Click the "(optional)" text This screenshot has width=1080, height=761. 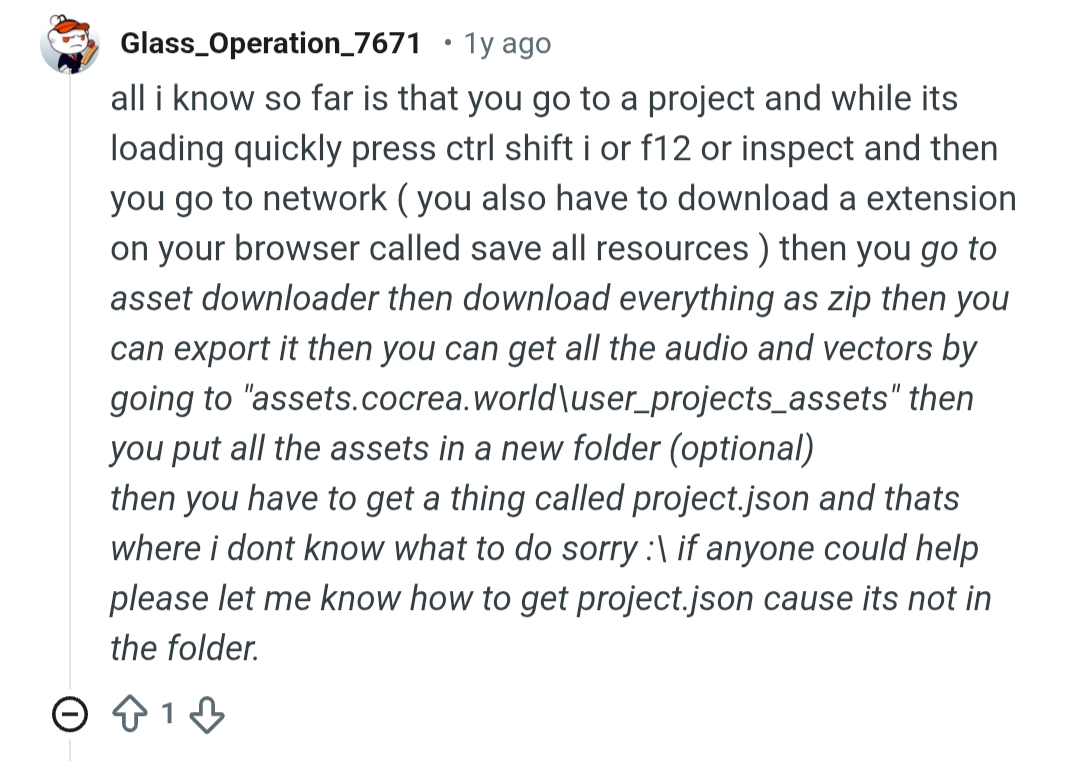pyautogui.click(x=744, y=449)
